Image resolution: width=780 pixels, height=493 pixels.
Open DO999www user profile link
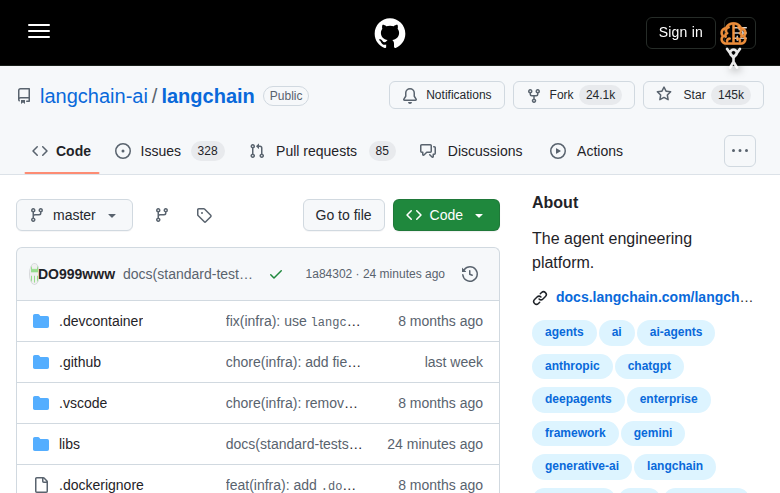point(77,274)
